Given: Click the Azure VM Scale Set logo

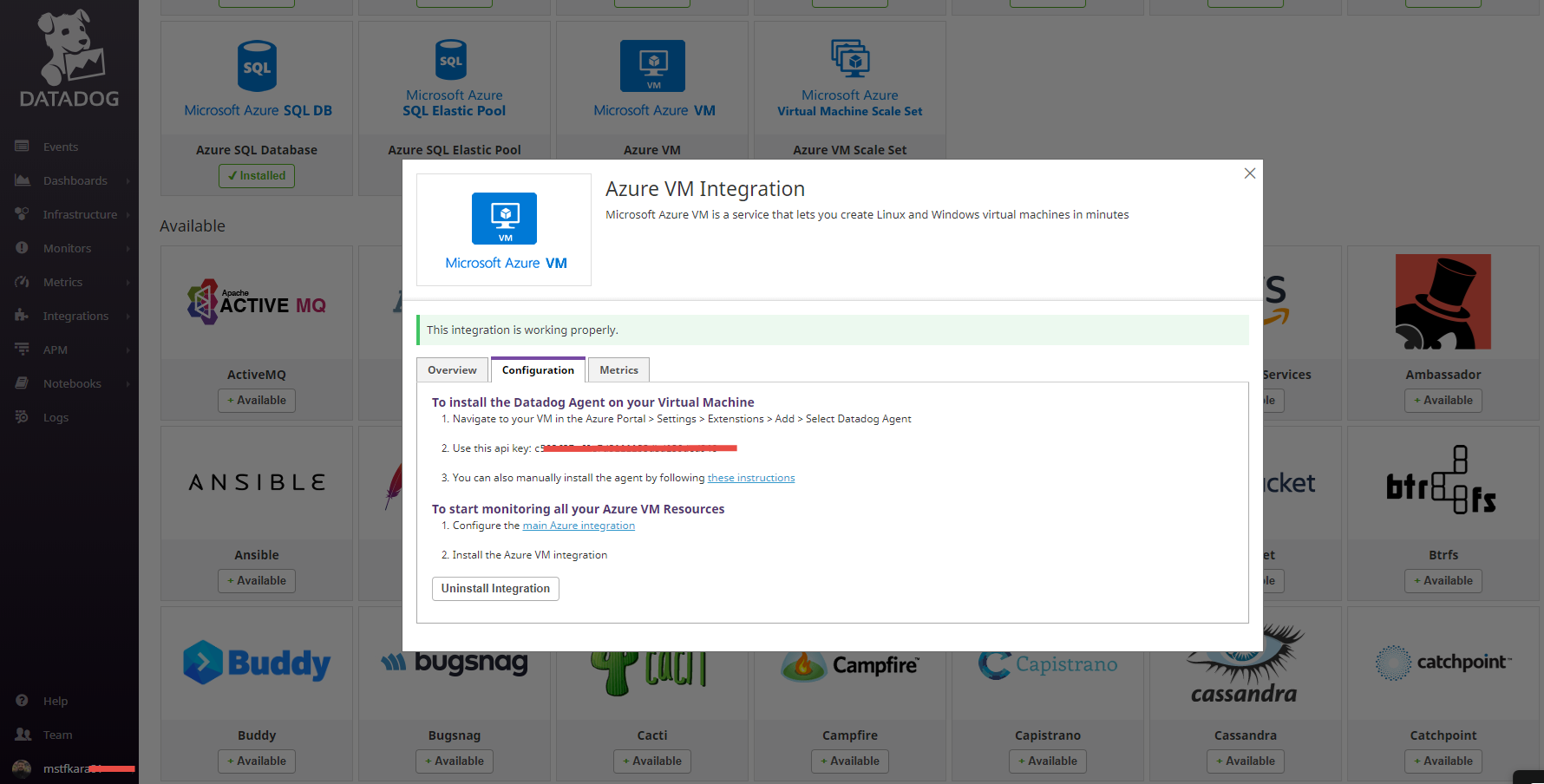Looking at the screenshot, I should [850, 79].
